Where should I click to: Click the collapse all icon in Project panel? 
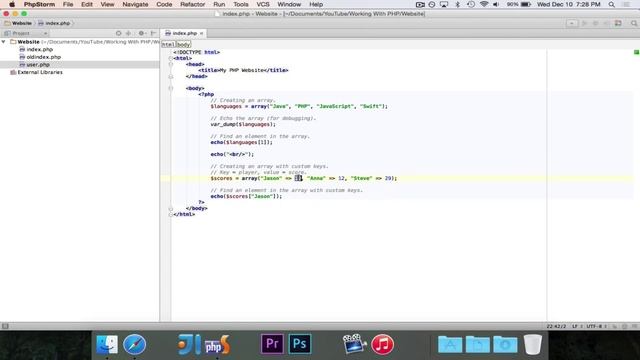tap(129, 33)
